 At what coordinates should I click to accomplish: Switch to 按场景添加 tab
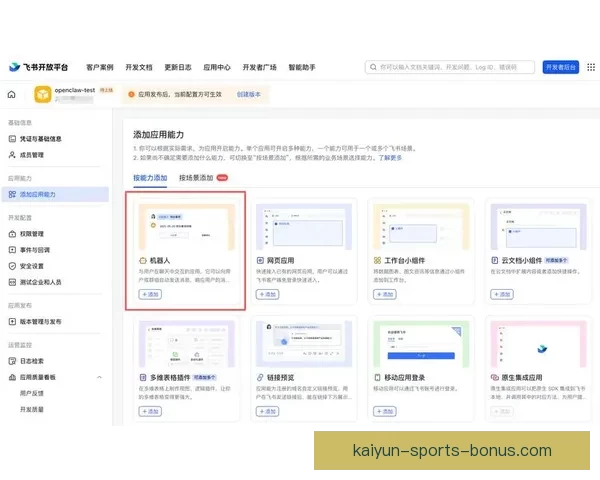(196, 178)
